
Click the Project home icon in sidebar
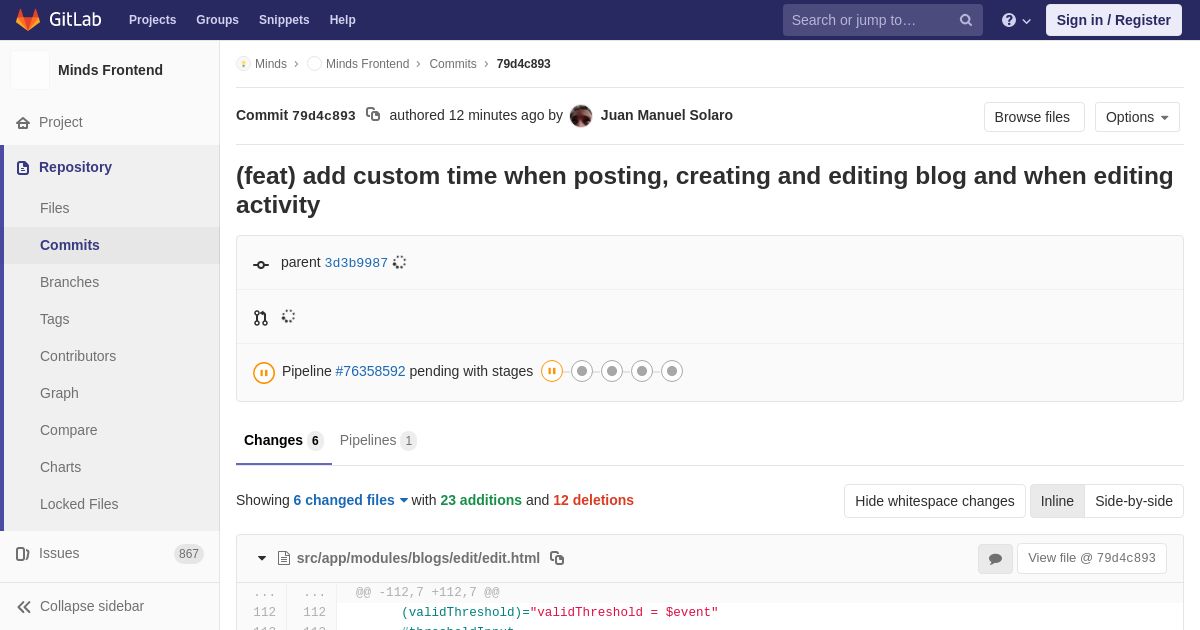point(23,123)
